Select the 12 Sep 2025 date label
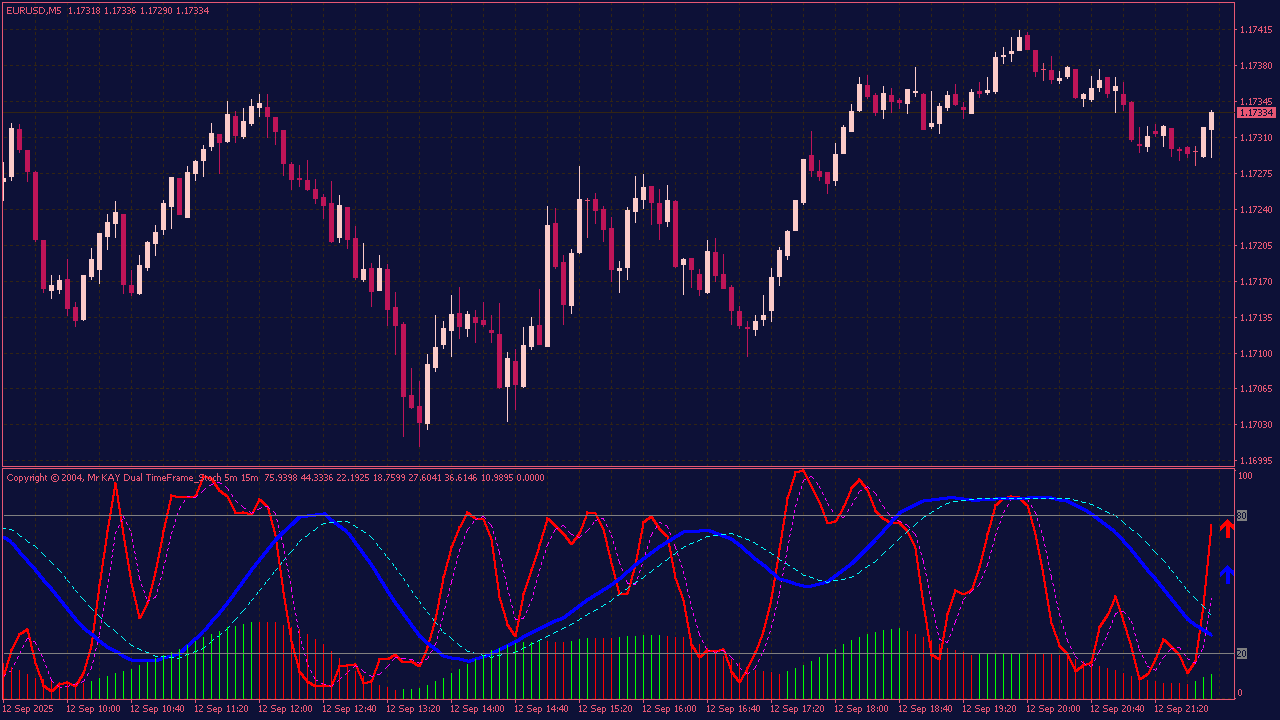Viewport: 1280px width, 720px height. [x=28, y=709]
